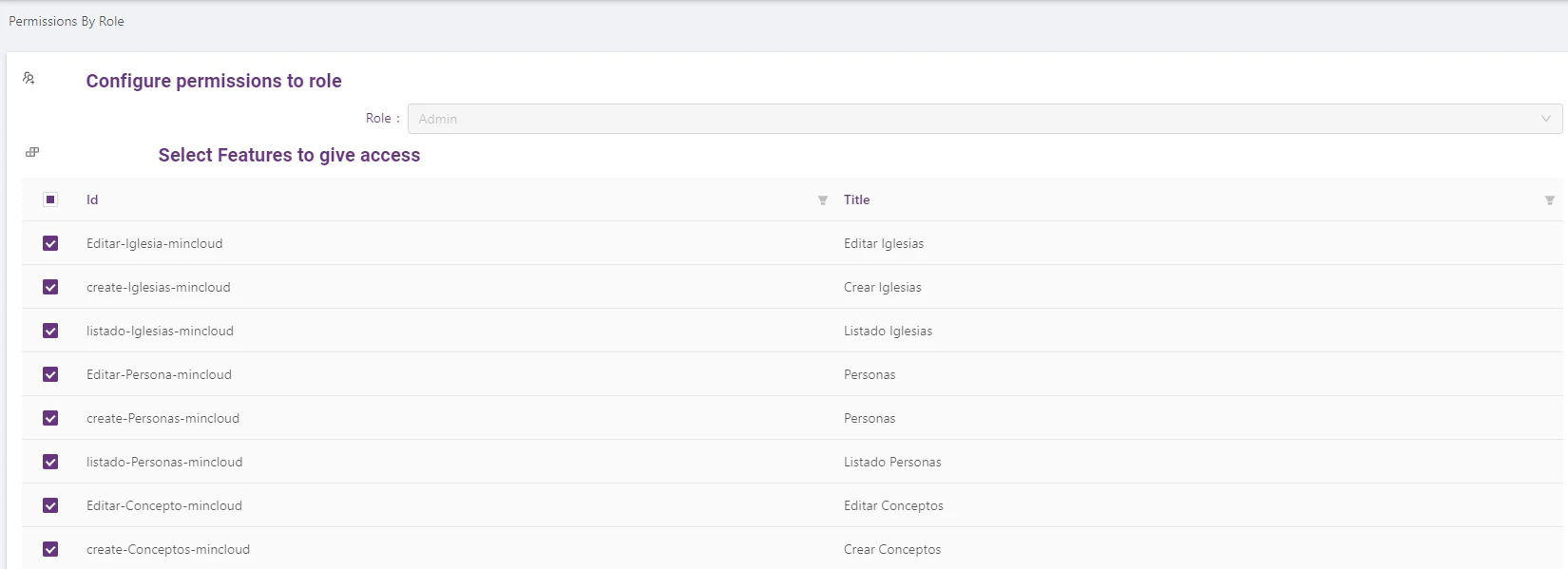Click the Editar Conceptos title cell
The width and height of the screenshot is (1568, 569).
tap(893, 505)
